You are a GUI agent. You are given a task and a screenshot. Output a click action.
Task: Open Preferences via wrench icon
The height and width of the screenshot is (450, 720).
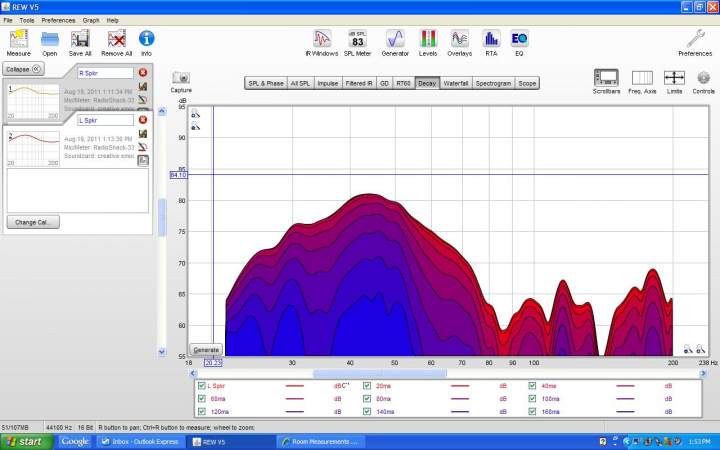click(x=695, y=39)
